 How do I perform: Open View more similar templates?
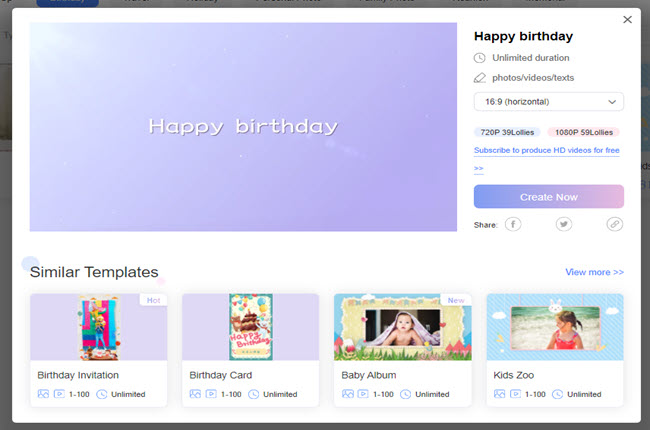[594, 272]
